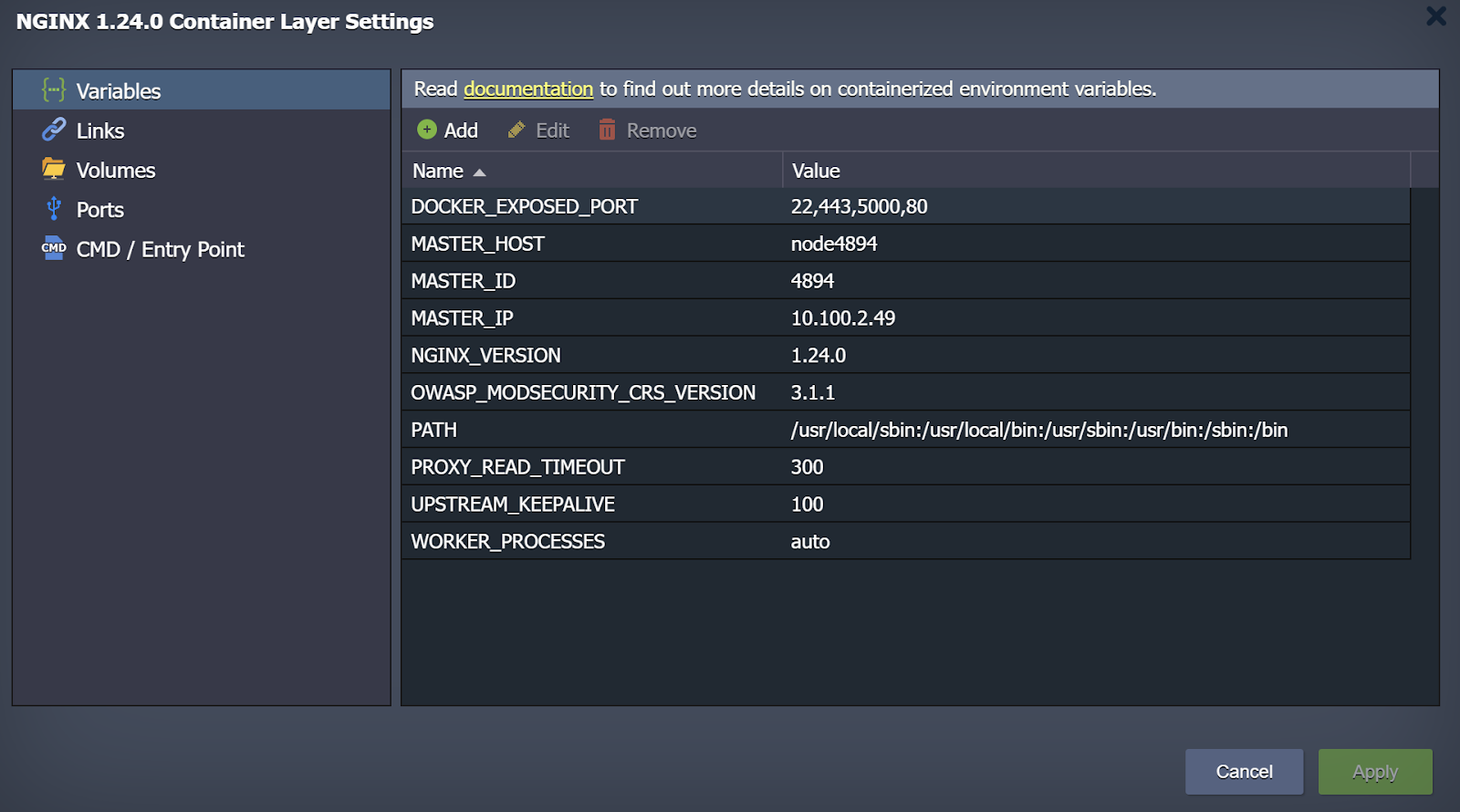This screenshot has height=812, width=1460.
Task: Click value 300
Action: click(x=807, y=467)
